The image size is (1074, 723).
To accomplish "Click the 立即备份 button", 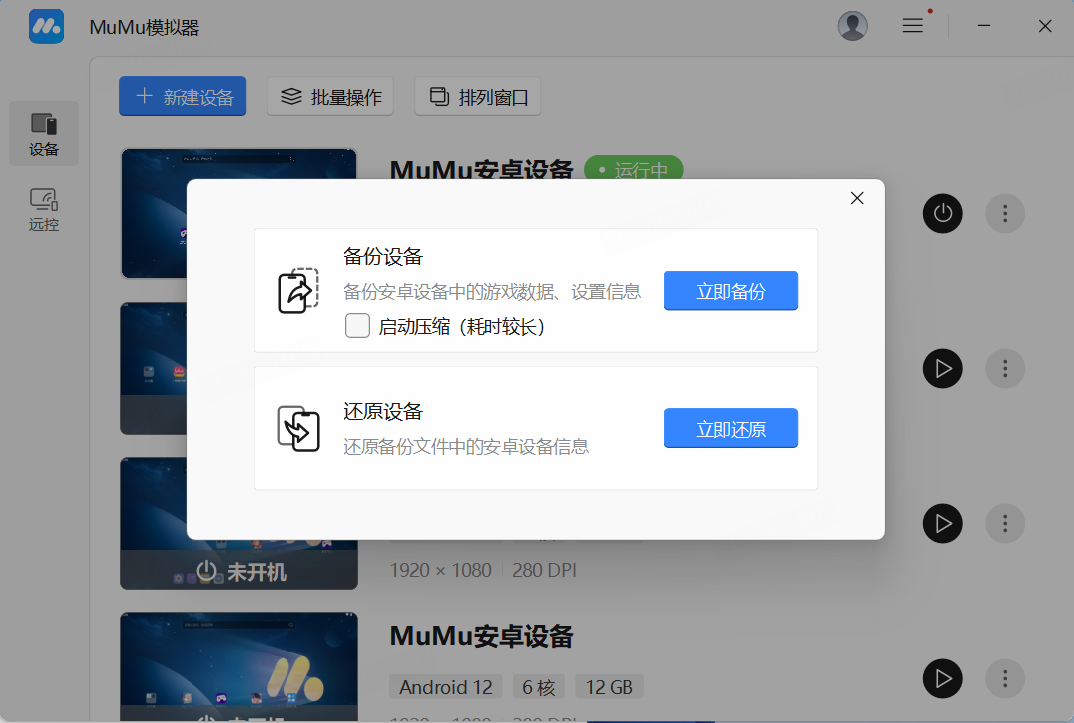I will [x=731, y=291].
